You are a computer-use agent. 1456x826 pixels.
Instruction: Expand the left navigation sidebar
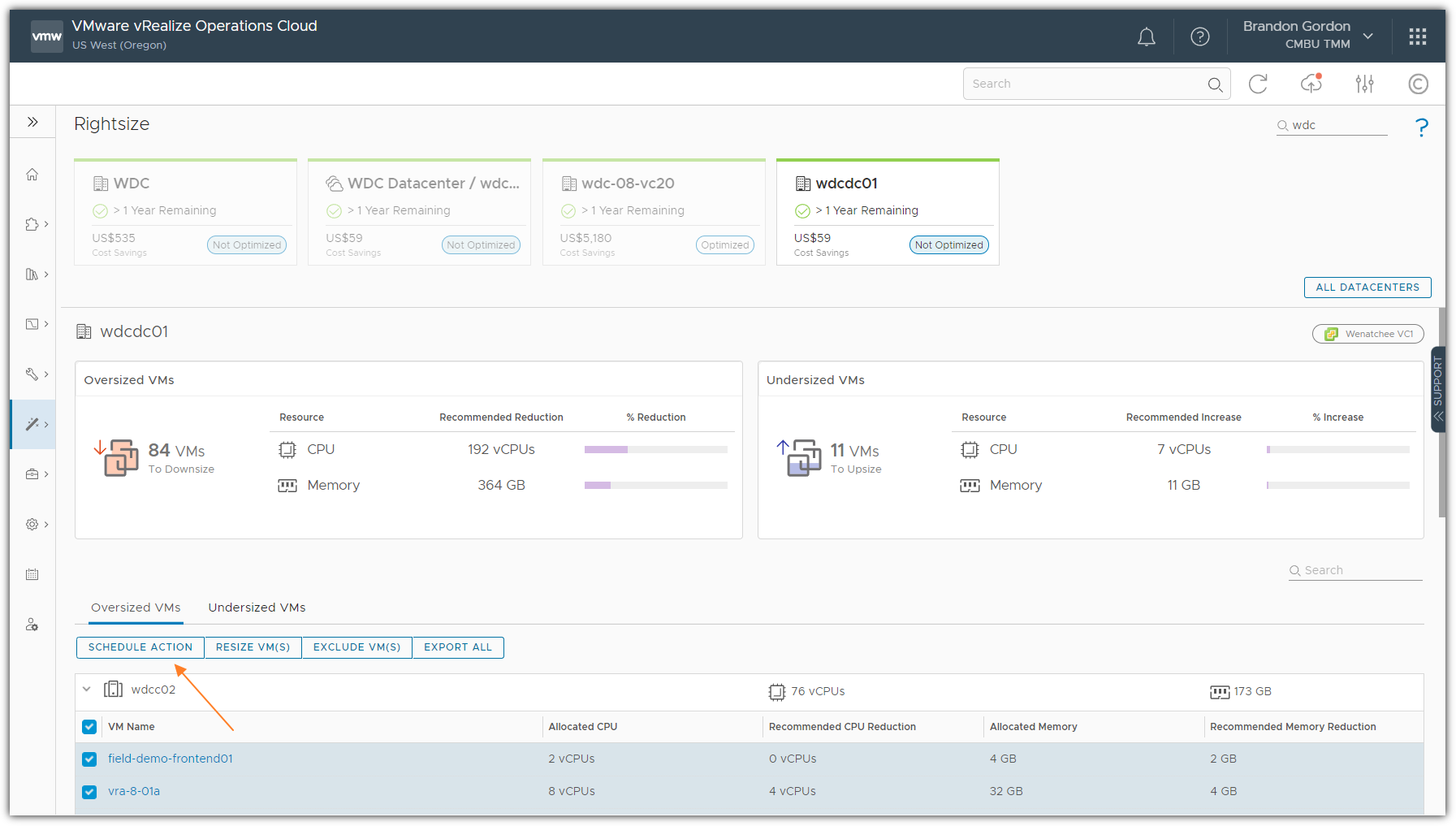pyautogui.click(x=32, y=122)
